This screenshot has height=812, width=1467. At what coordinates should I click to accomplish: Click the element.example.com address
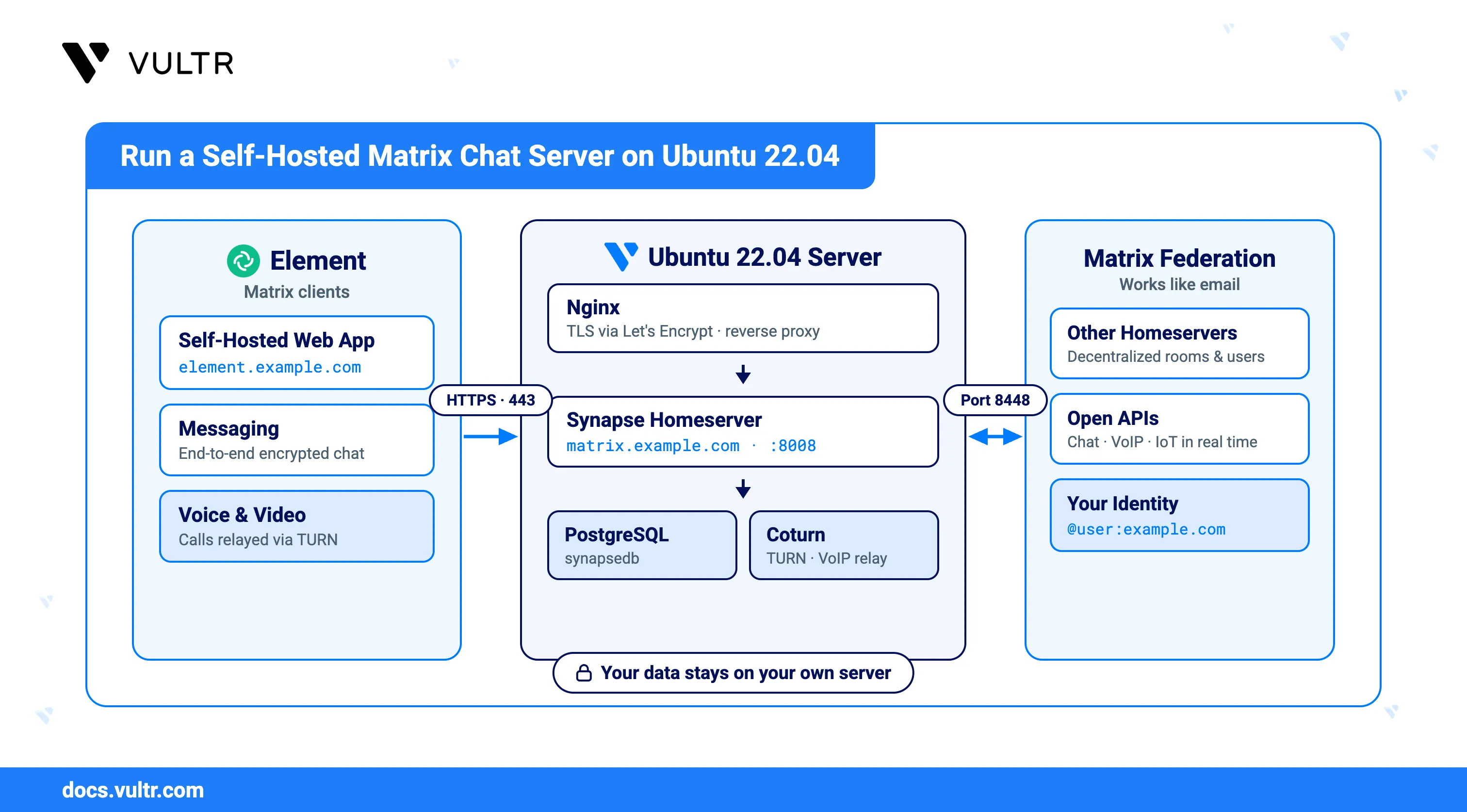click(x=270, y=367)
